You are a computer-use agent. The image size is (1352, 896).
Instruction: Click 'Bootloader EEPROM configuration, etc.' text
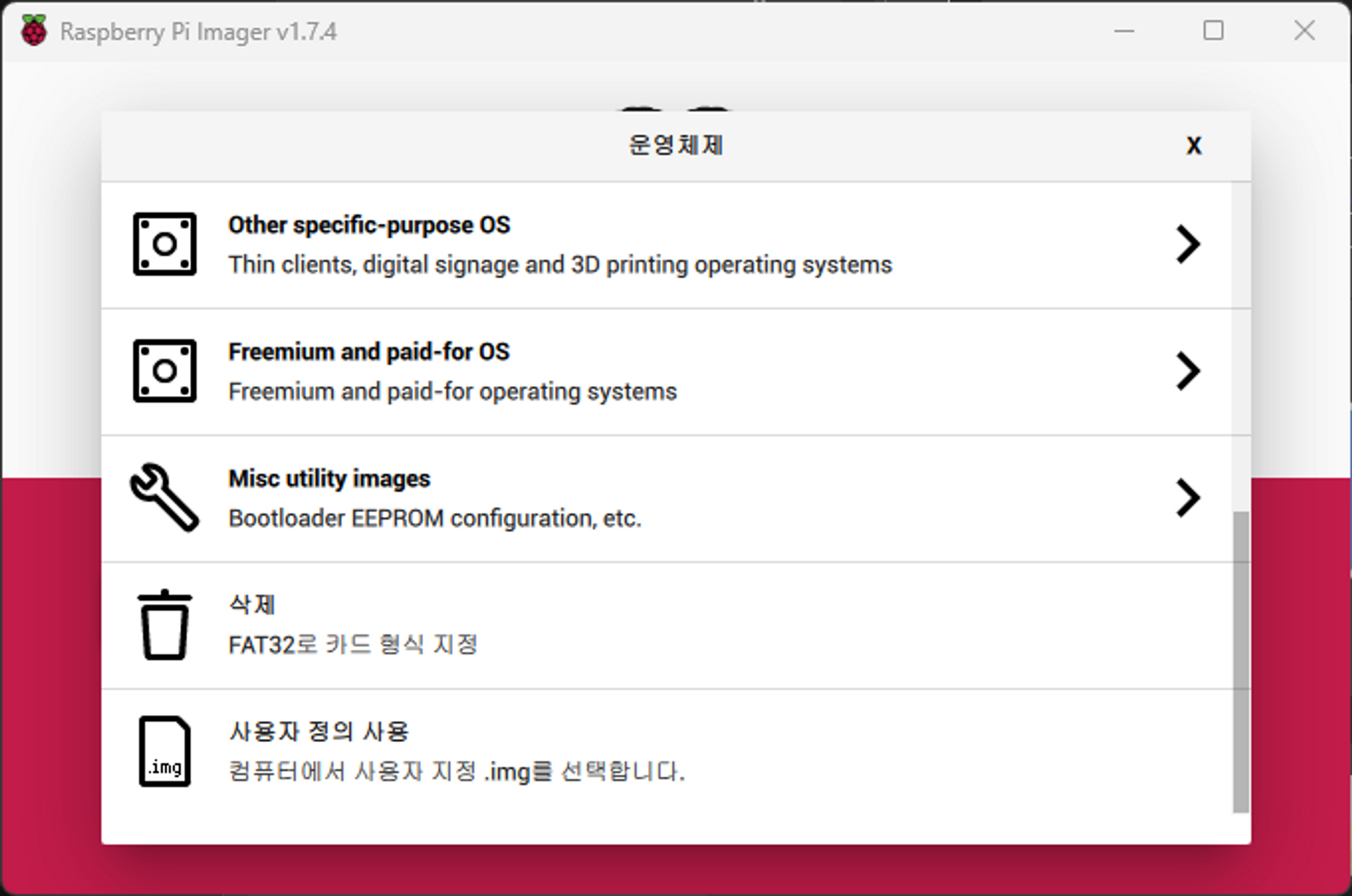pos(435,518)
